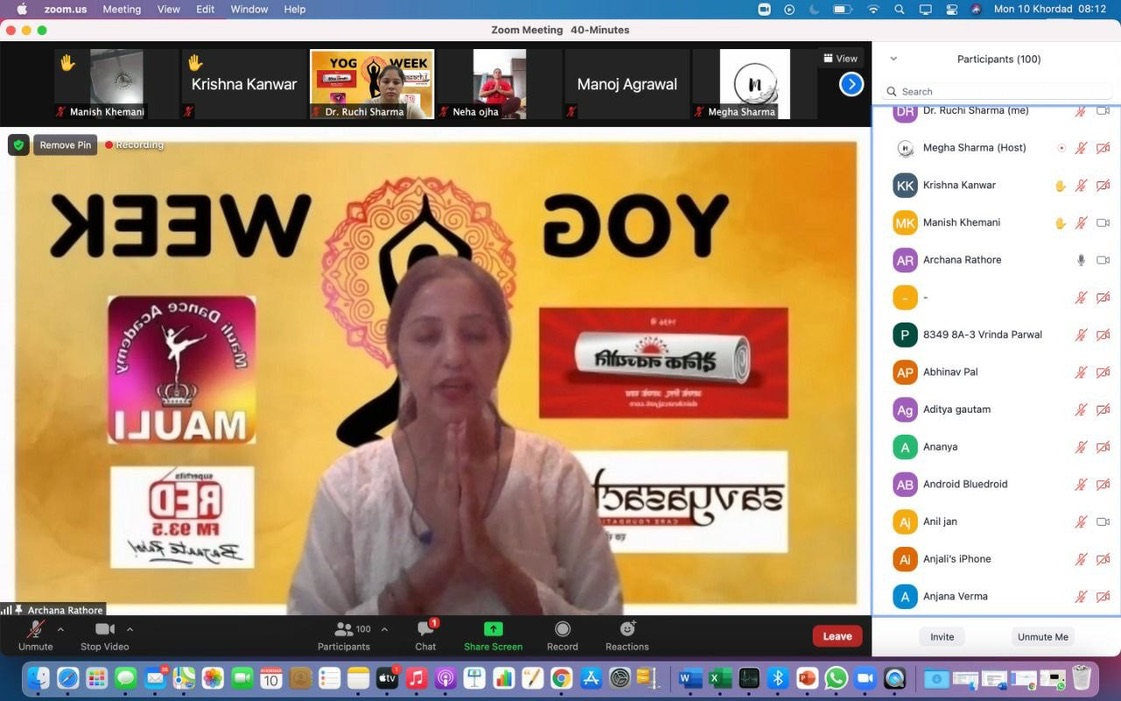Click the Zoom app icon in the Dock
Screen dimensions: 1121x701
[865, 677]
